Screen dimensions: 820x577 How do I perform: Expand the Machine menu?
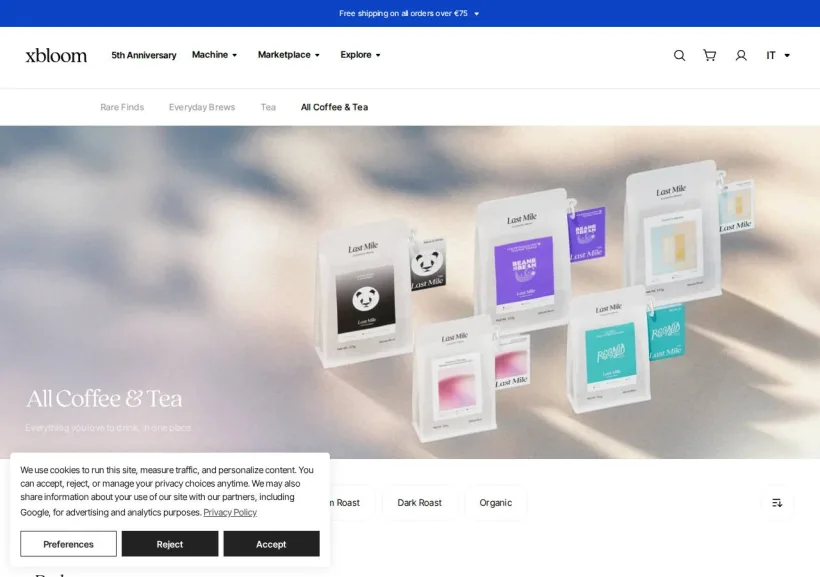(214, 55)
